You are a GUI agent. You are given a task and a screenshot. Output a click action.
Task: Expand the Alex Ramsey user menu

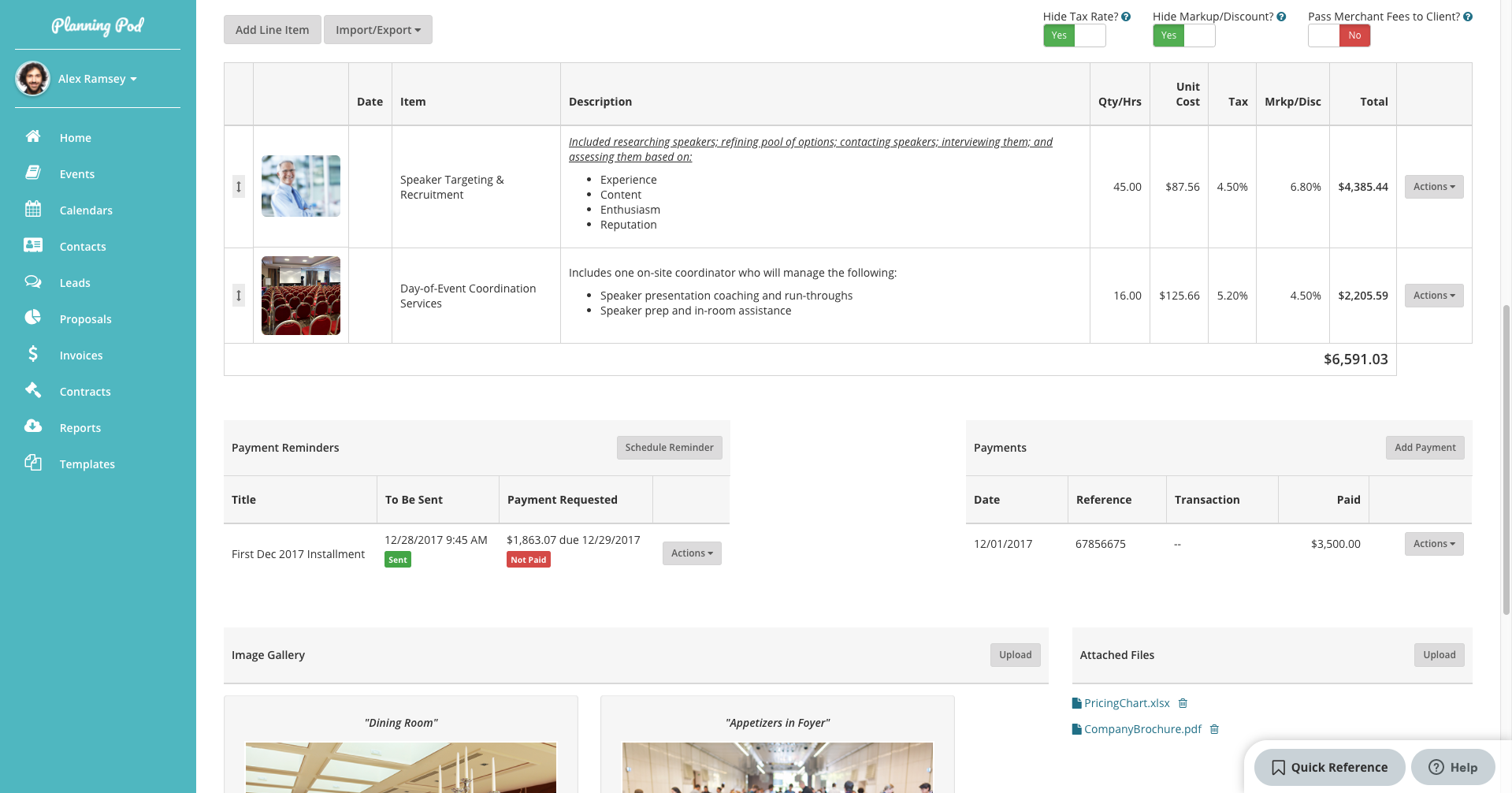click(97, 79)
